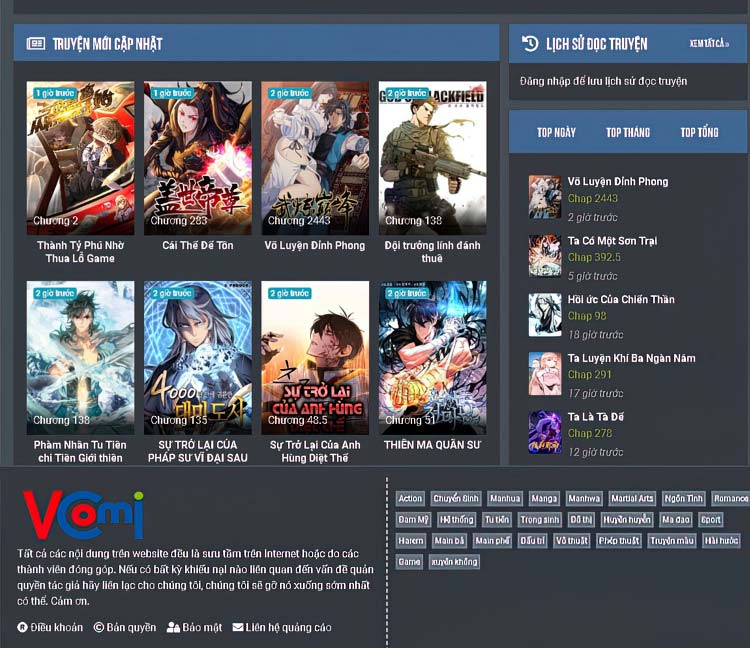Click the Tu tiên genre tag
The height and width of the screenshot is (648, 750).
(496, 520)
